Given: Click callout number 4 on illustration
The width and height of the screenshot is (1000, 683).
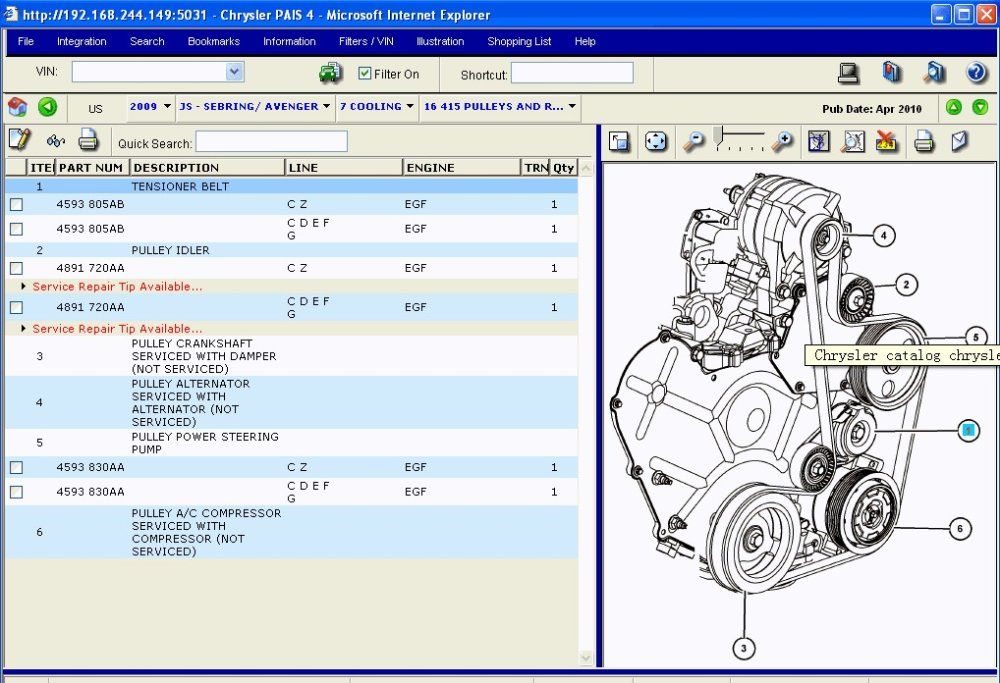Looking at the screenshot, I should pos(883,235).
